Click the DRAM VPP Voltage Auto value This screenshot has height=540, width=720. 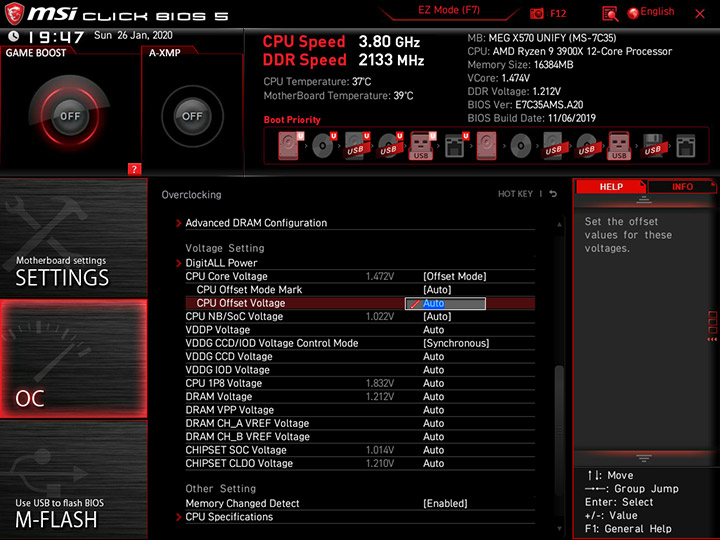pyautogui.click(x=433, y=410)
